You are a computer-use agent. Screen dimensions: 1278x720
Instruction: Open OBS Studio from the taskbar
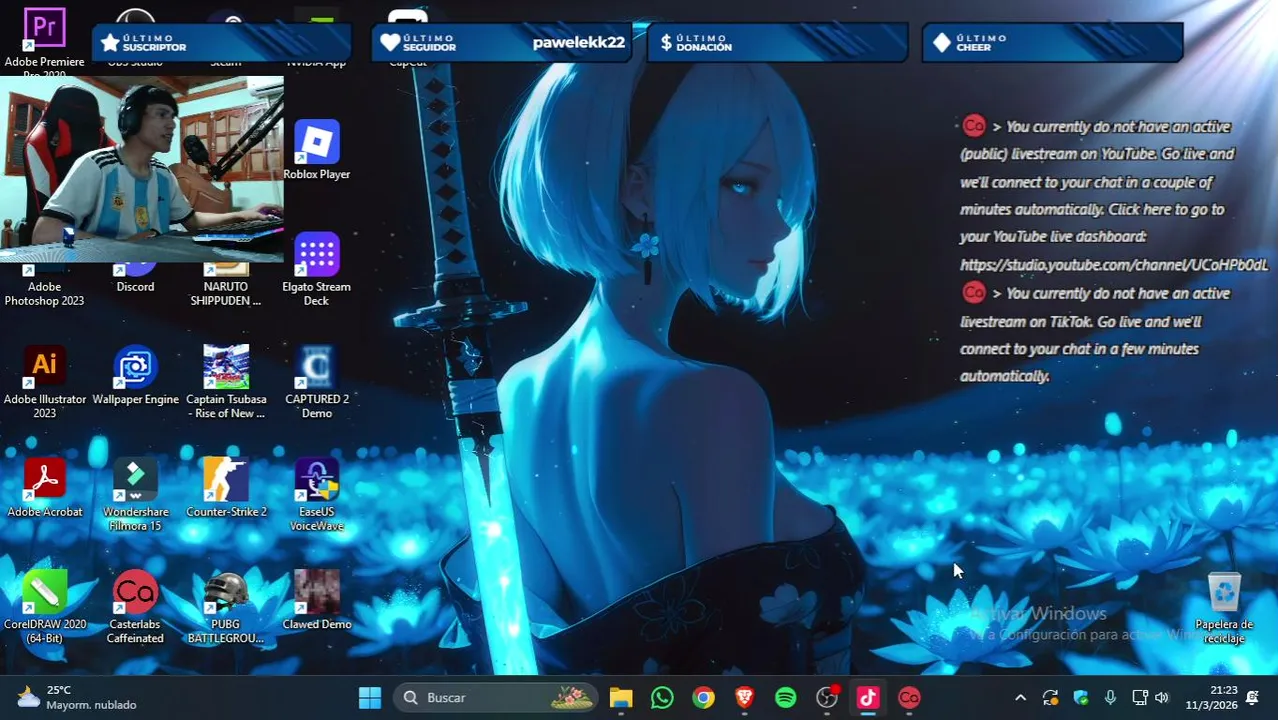[x=827, y=697]
